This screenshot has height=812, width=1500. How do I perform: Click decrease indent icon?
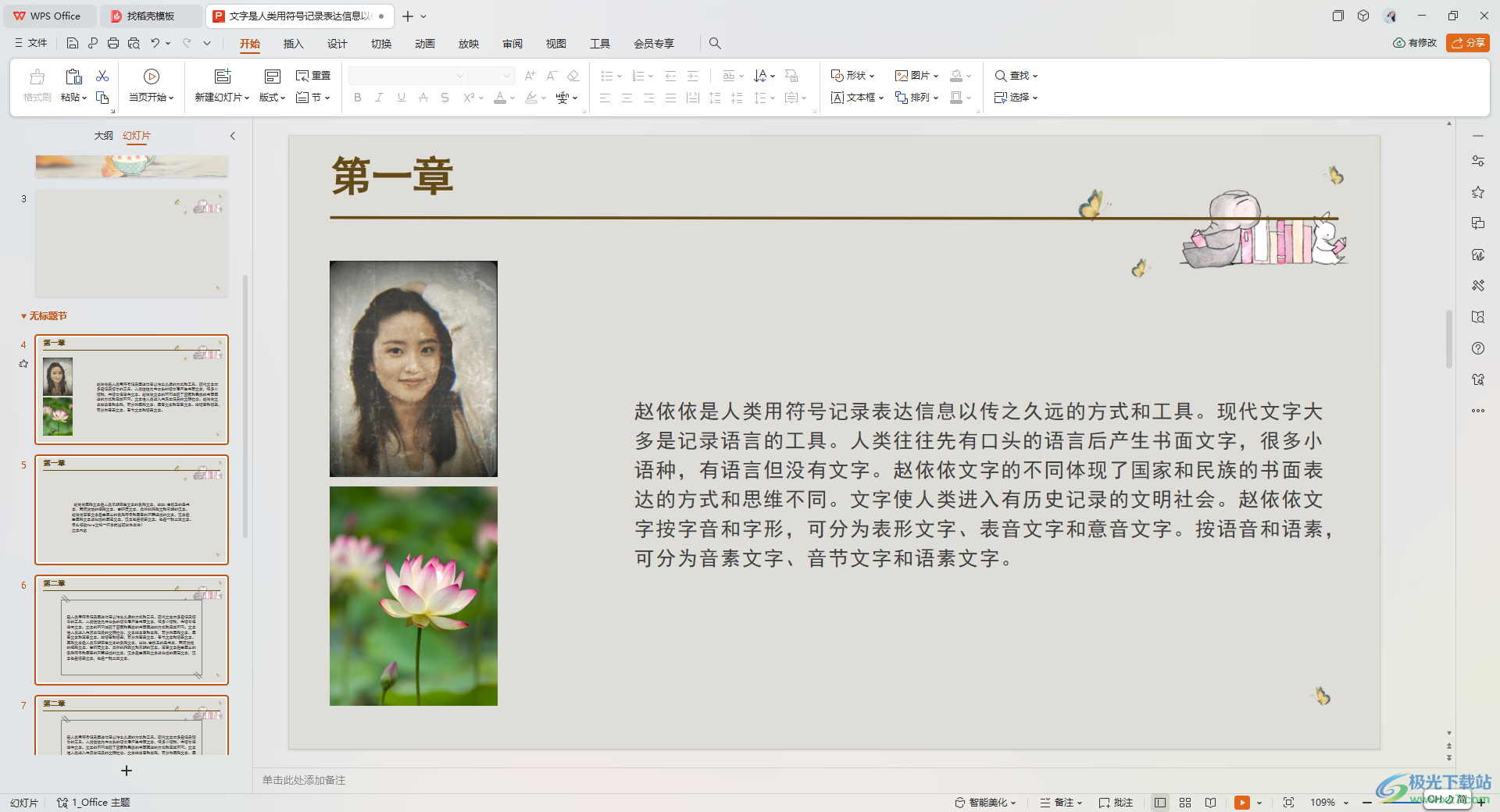pyautogui.click(x=670, y=76)
